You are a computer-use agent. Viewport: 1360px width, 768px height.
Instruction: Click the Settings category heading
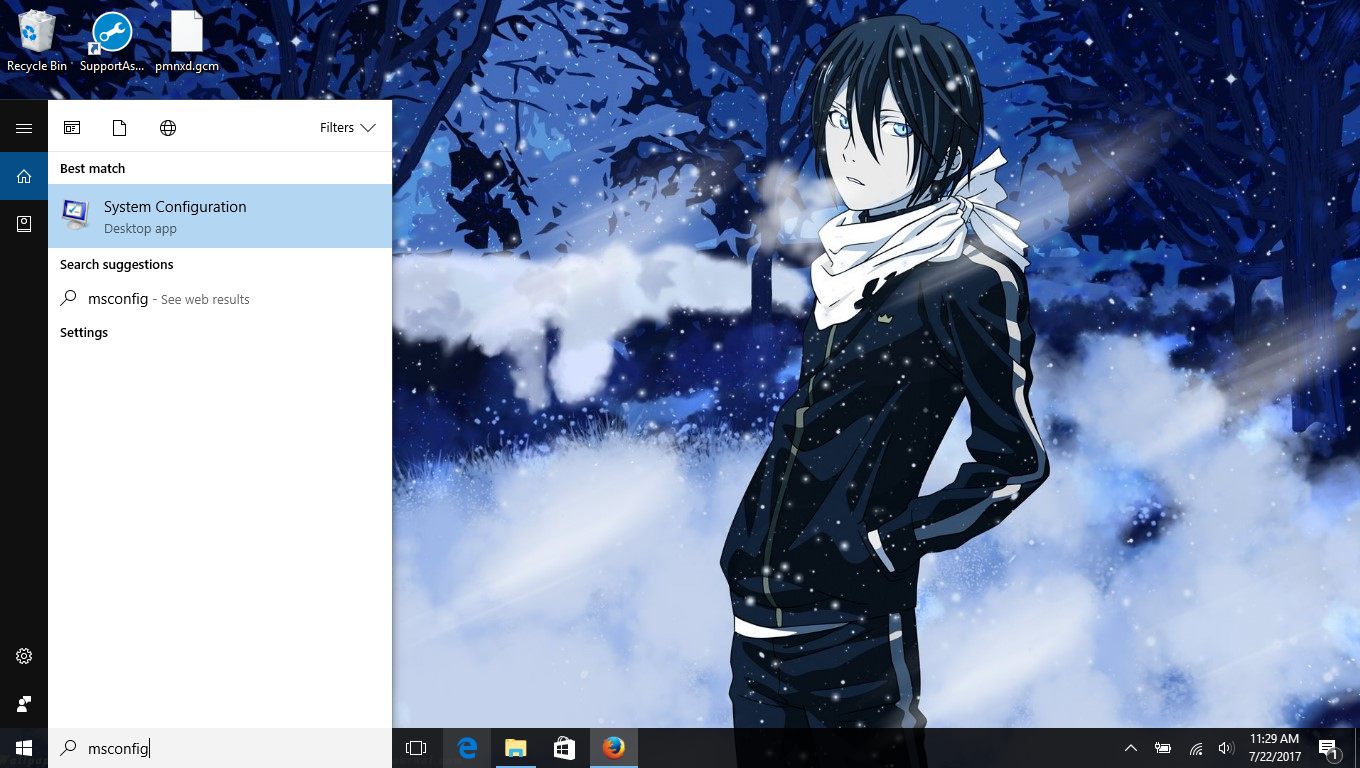84,333
